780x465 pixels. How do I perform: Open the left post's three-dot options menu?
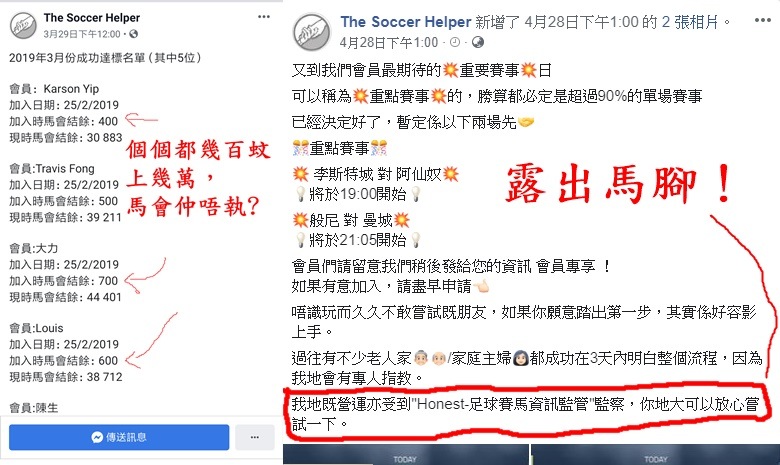point(264,17)
